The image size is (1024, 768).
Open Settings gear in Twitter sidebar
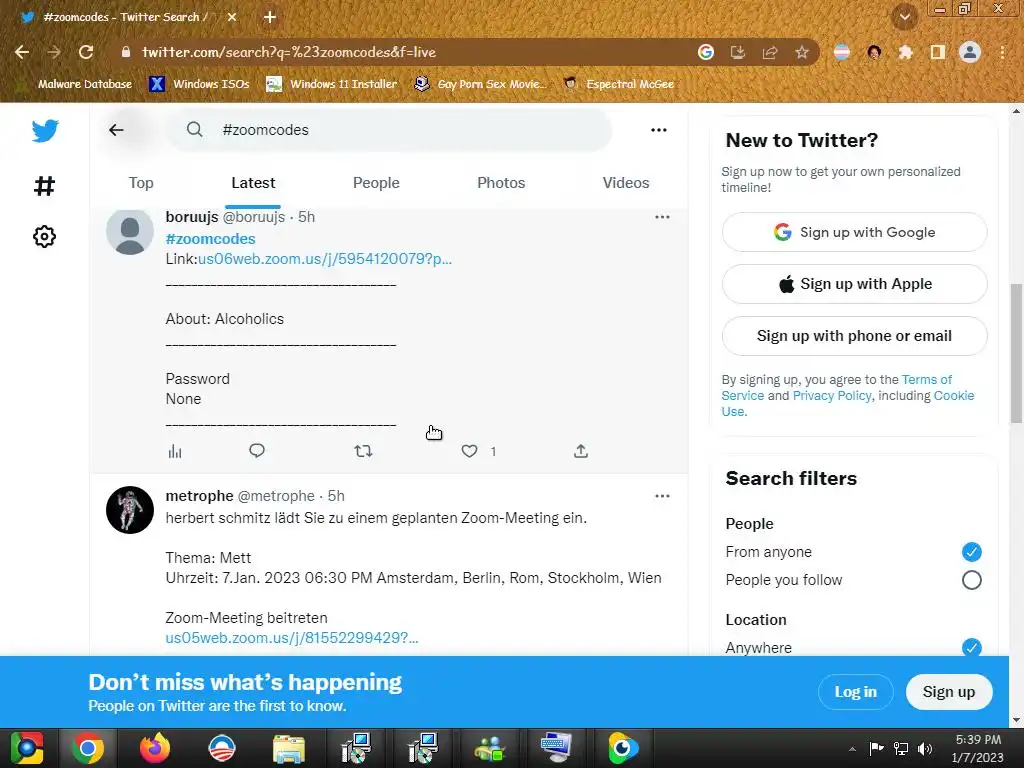pyautogui.click(x=44, y=236)
